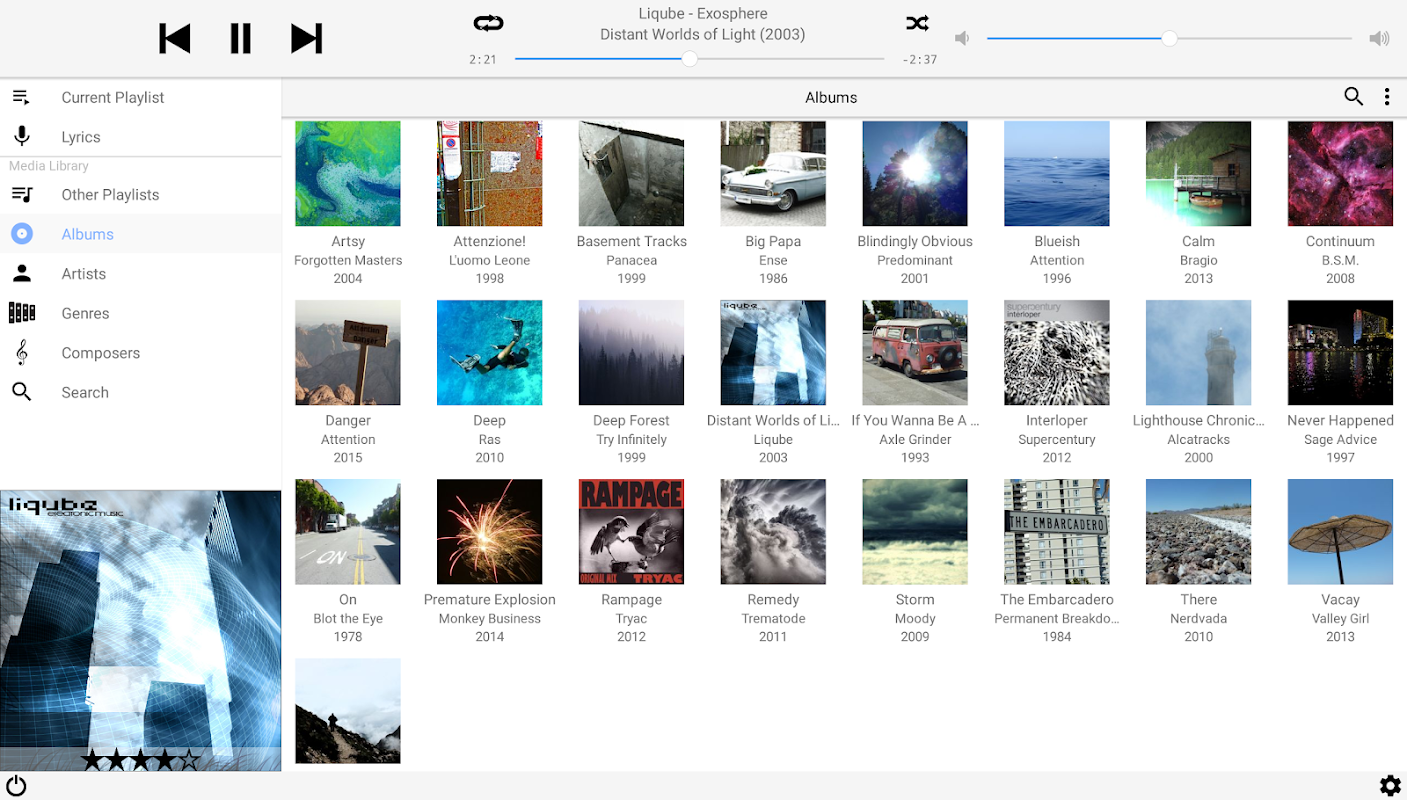The image size is (1407, 800).
Task: Skip to the next track
Action: pos(306,39)
